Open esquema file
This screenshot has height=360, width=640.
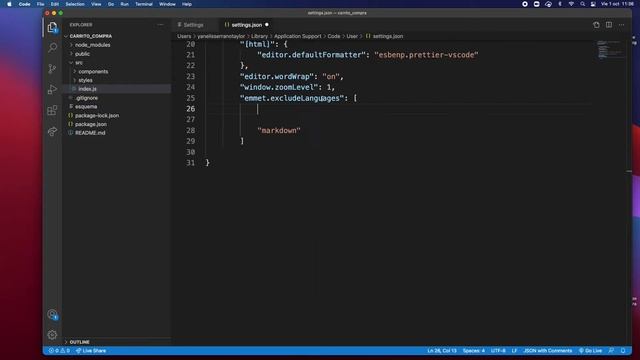pos(86,107)
